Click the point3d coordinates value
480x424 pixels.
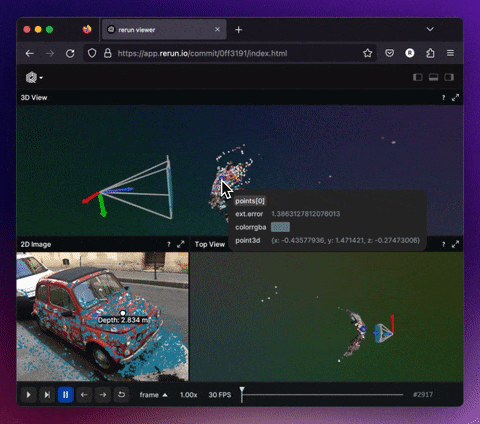345,240
